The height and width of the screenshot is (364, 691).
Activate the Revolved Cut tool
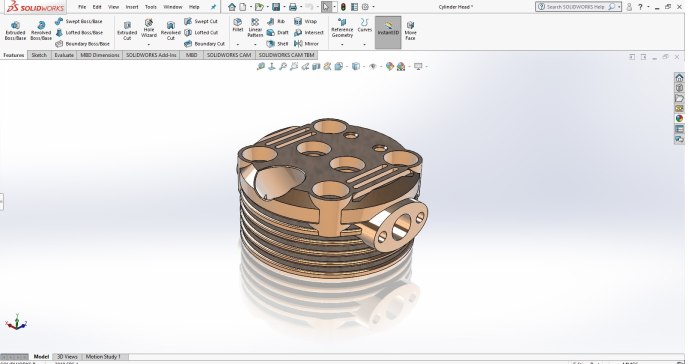click(x=171, y=31)
